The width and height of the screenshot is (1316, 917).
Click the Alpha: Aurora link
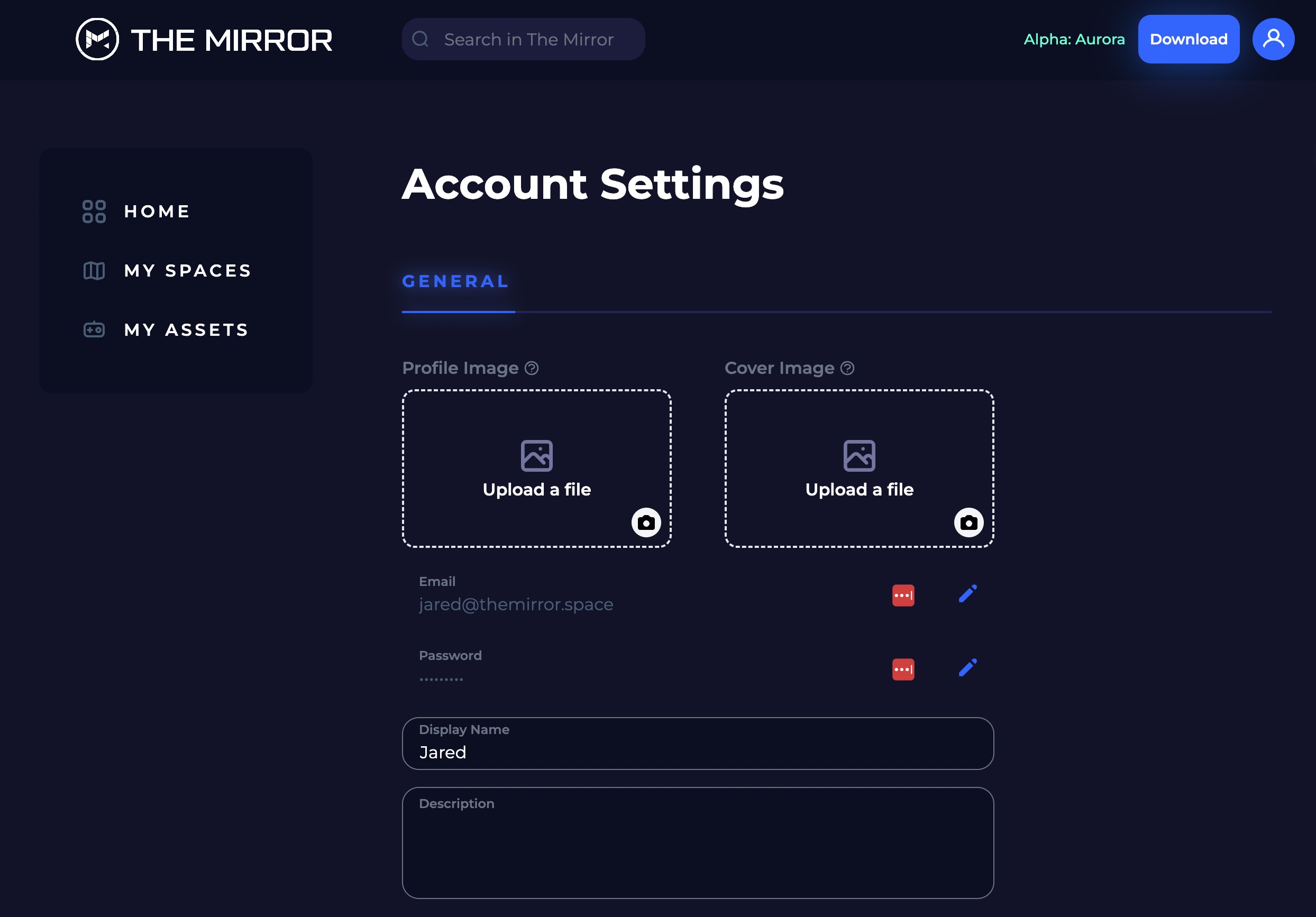1074,39
